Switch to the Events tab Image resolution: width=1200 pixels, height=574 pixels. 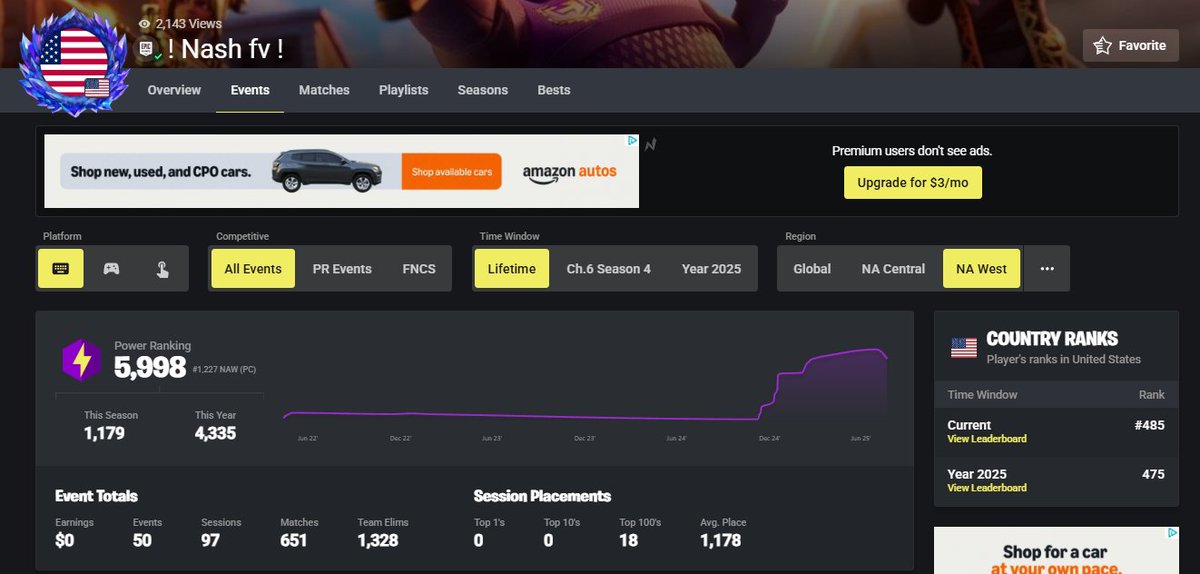click(x=250, y=90)
